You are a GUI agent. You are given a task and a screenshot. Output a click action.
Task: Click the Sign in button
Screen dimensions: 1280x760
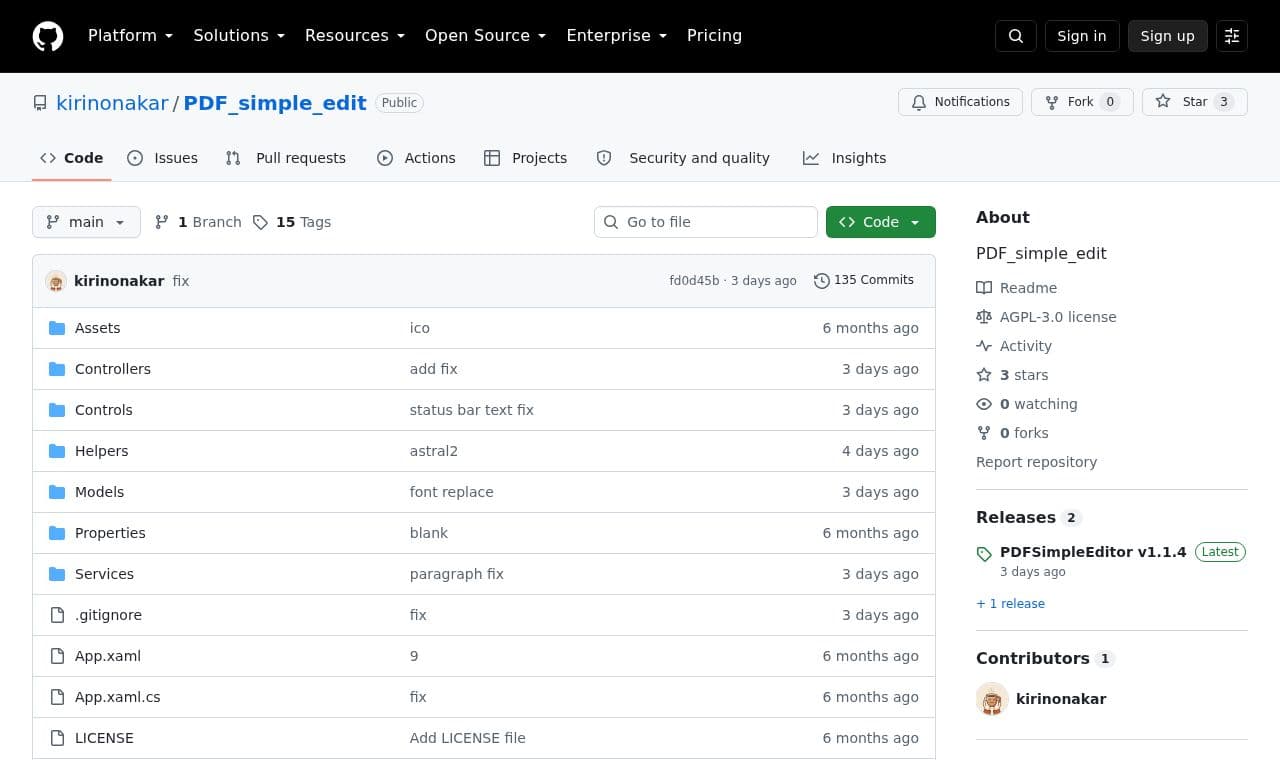pos(1082,36)
